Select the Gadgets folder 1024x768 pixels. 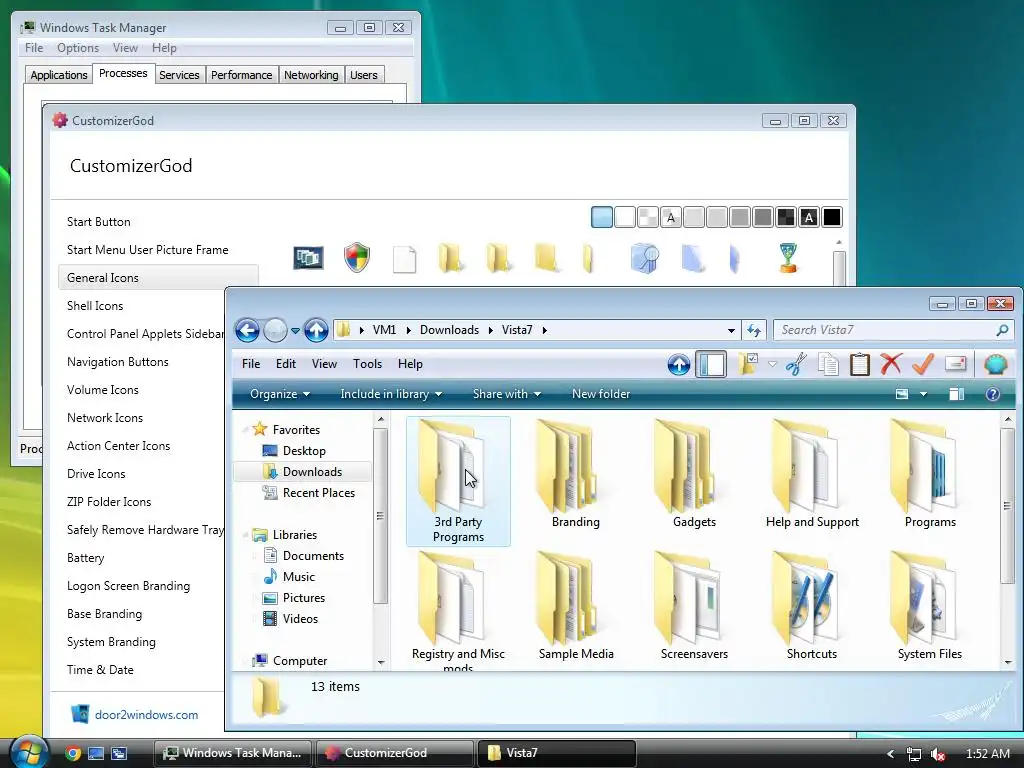point(694,474)
